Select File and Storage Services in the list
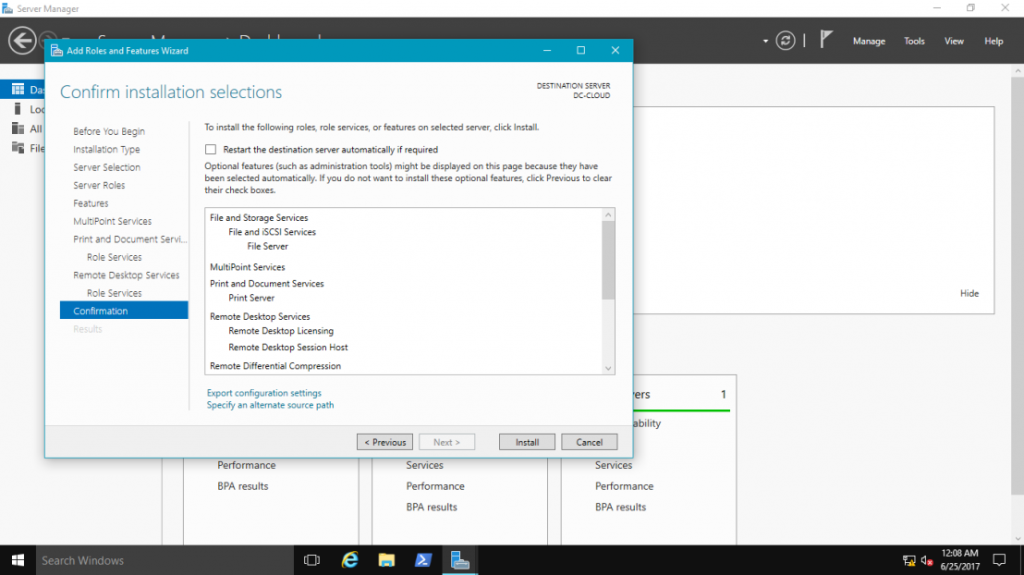Screen dimensions: 1024x575 coord(259,218)
